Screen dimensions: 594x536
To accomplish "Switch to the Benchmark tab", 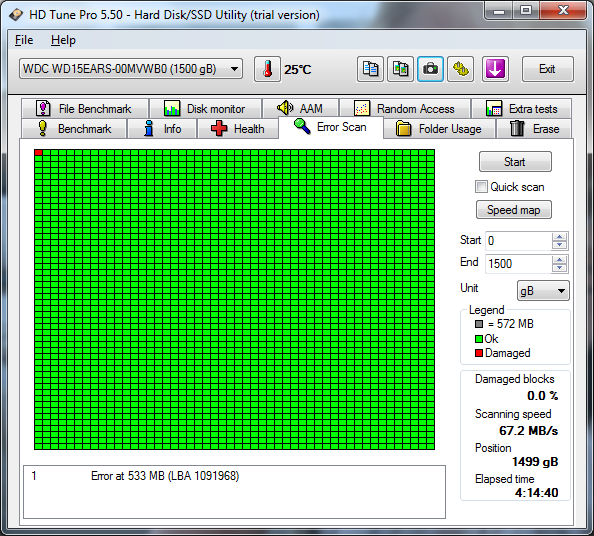I will (x=74, y=129).
